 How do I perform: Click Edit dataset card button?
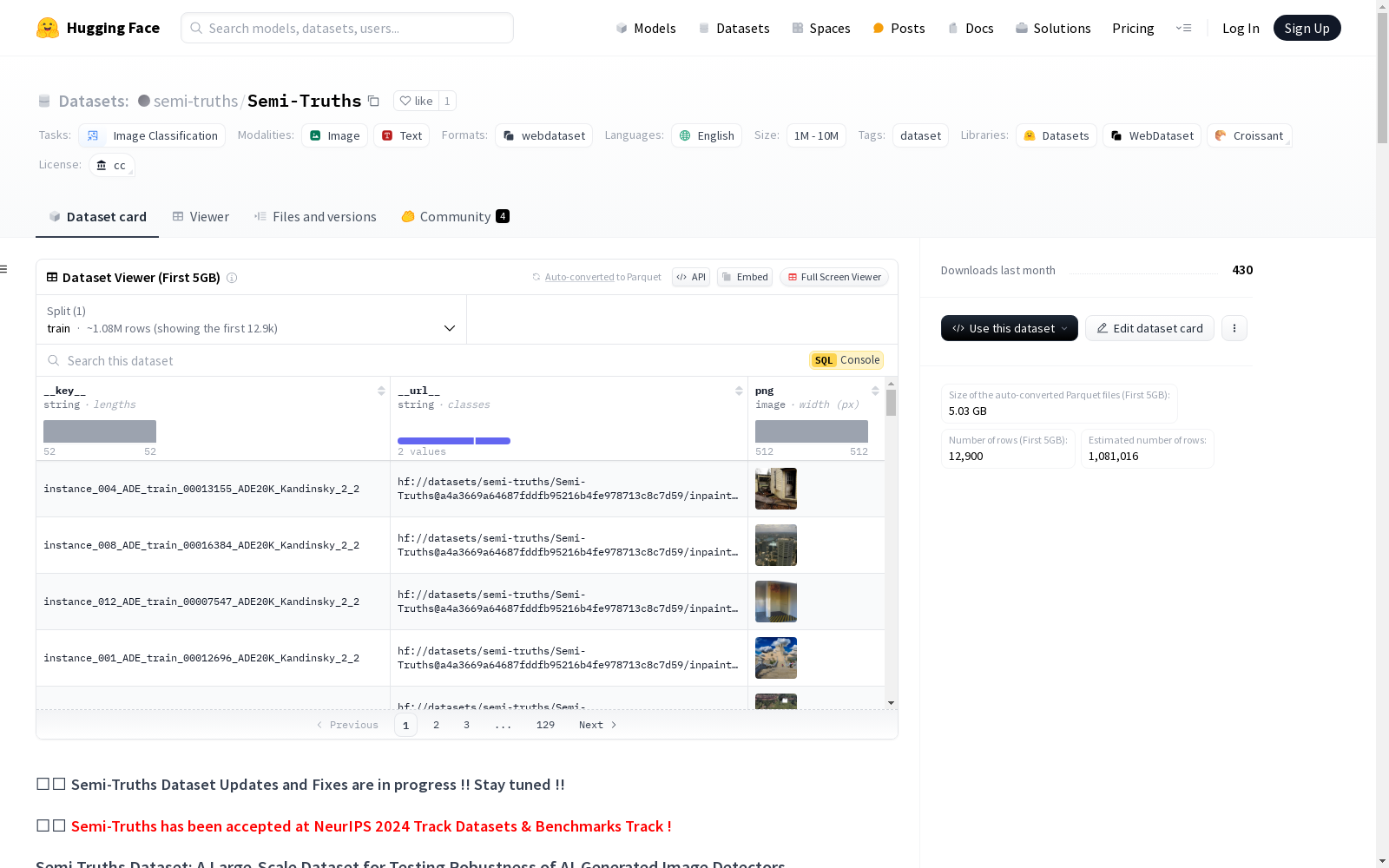tap(1149, 328)
